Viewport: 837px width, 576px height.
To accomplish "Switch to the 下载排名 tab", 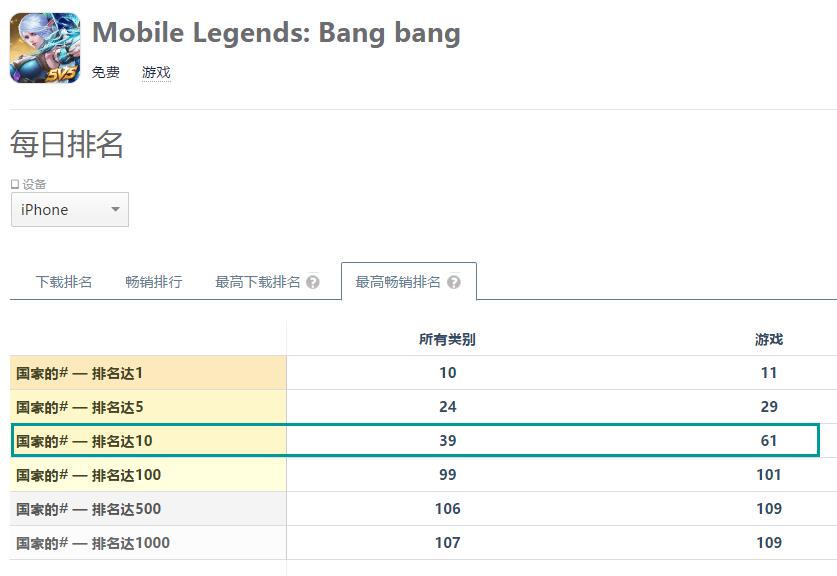I will click(x=64, y=282).
